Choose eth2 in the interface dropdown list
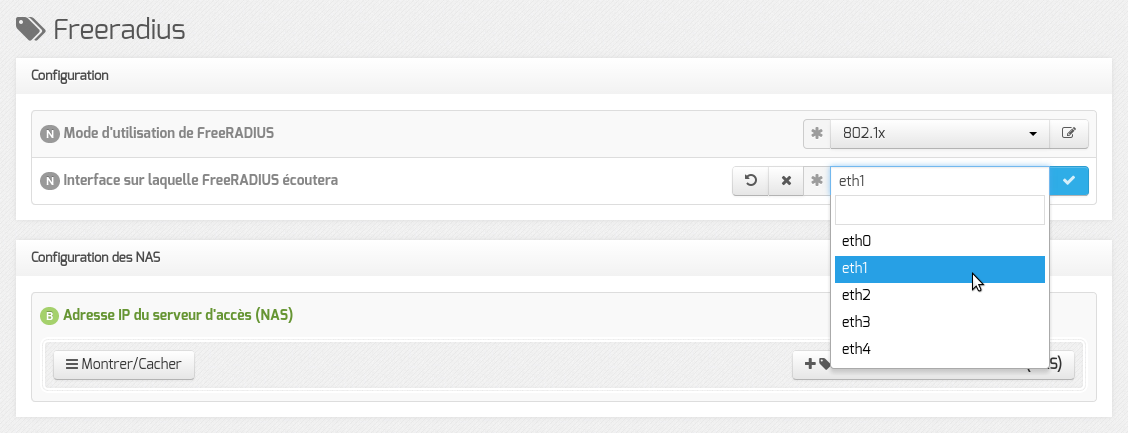The height and width of the screenshot is (433, 1128). click(940, 296)
